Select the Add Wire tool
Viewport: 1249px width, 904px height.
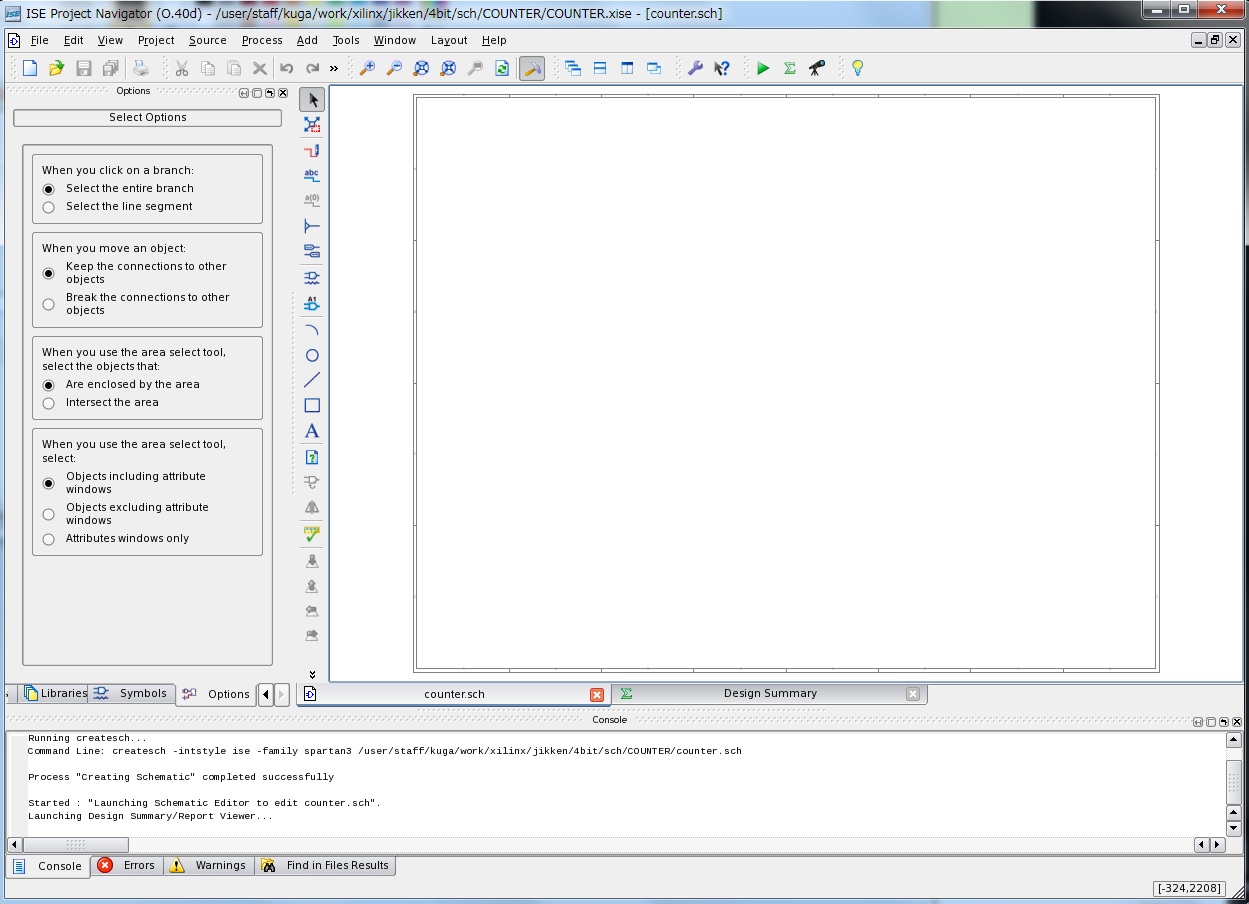(312, 151)
